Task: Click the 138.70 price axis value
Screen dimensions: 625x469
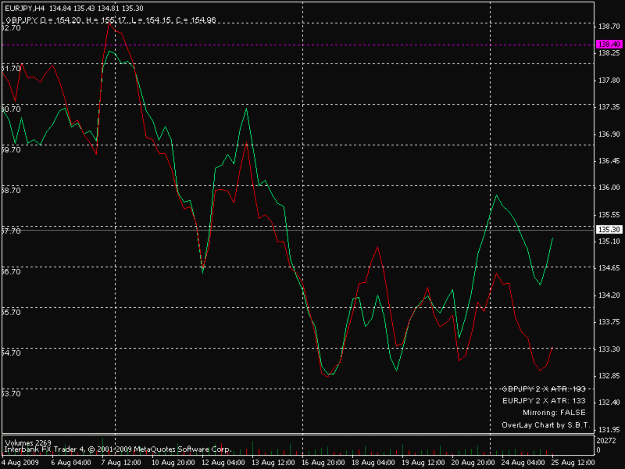Action: [609, 26]
